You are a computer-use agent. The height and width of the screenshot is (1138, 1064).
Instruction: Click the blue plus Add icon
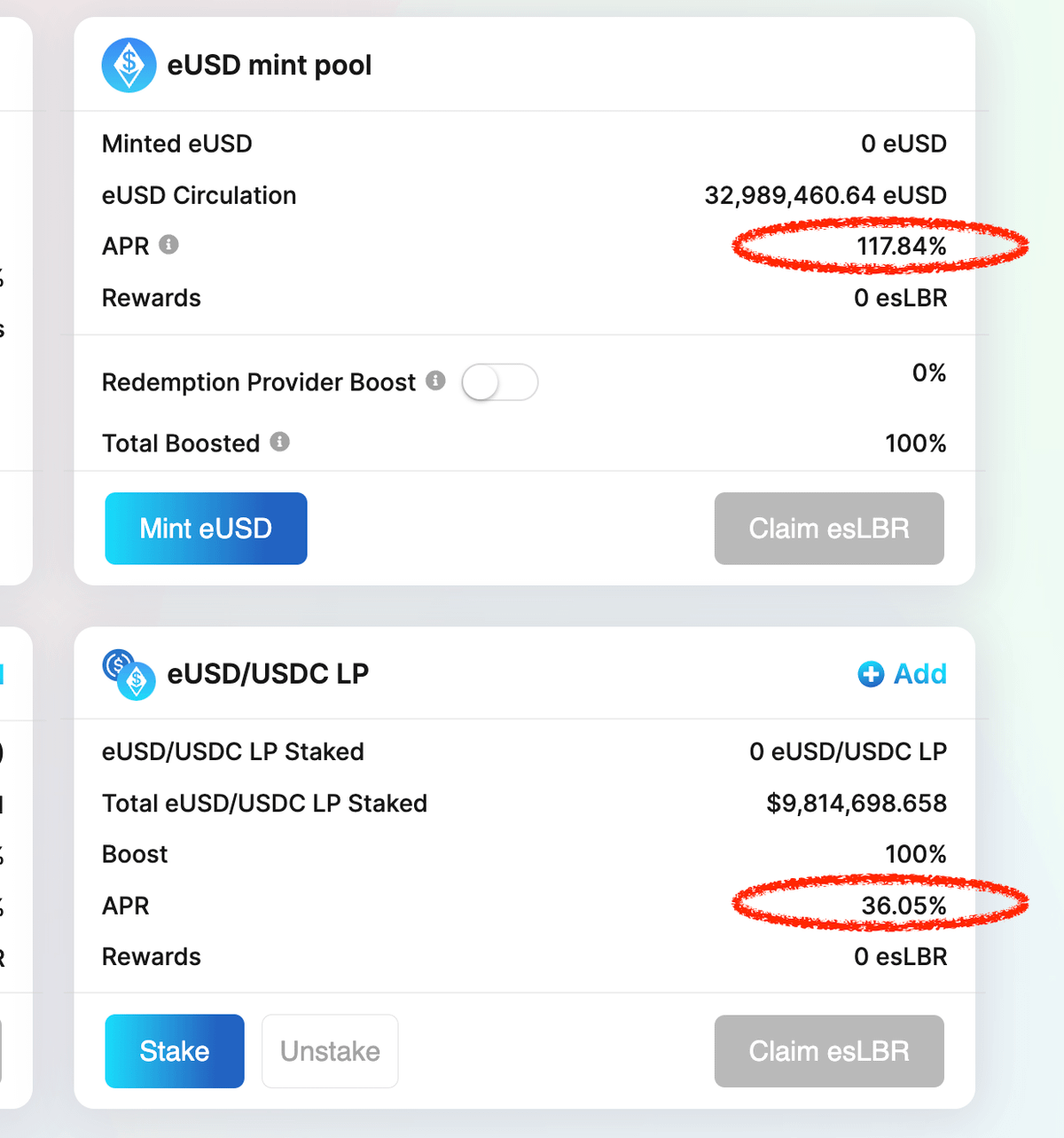(x=871, y=674)
